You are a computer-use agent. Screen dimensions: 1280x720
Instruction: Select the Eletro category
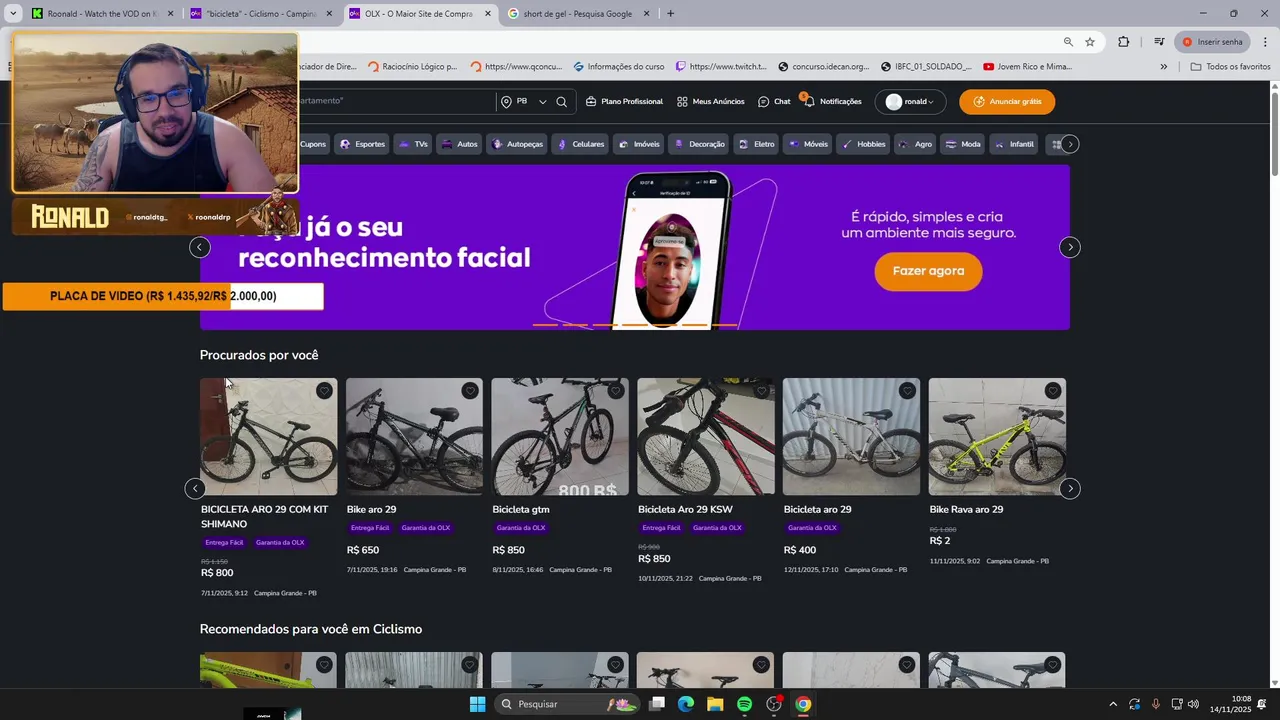756,144
